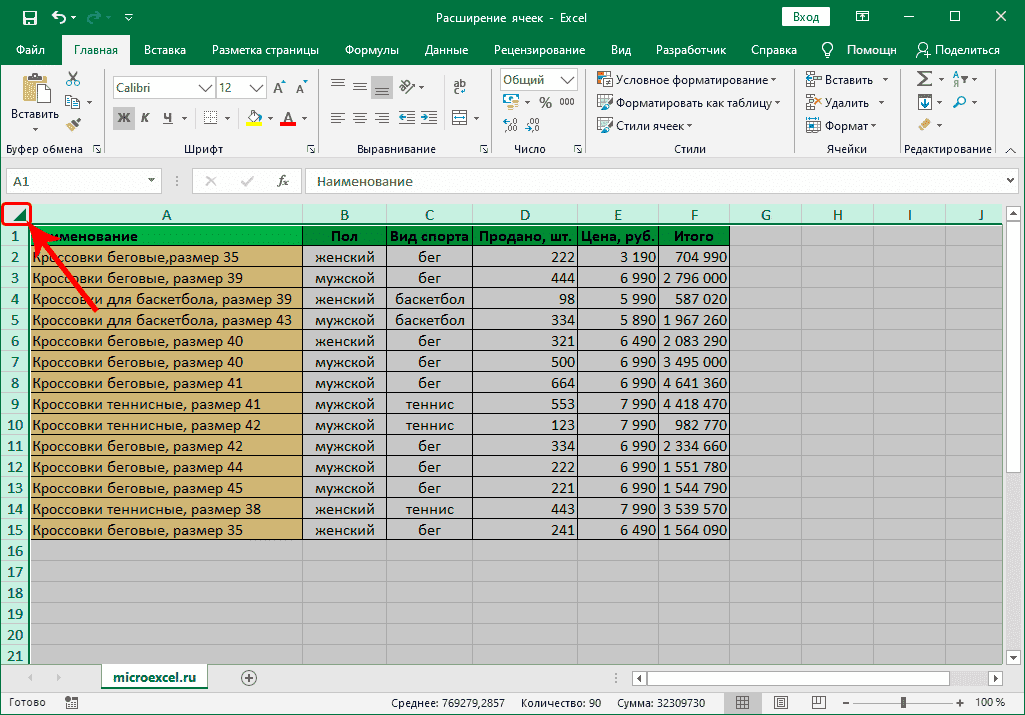This screenshot has height=715, width=1025.
Task: Toggle bold formatting
Action: (122, 116)
